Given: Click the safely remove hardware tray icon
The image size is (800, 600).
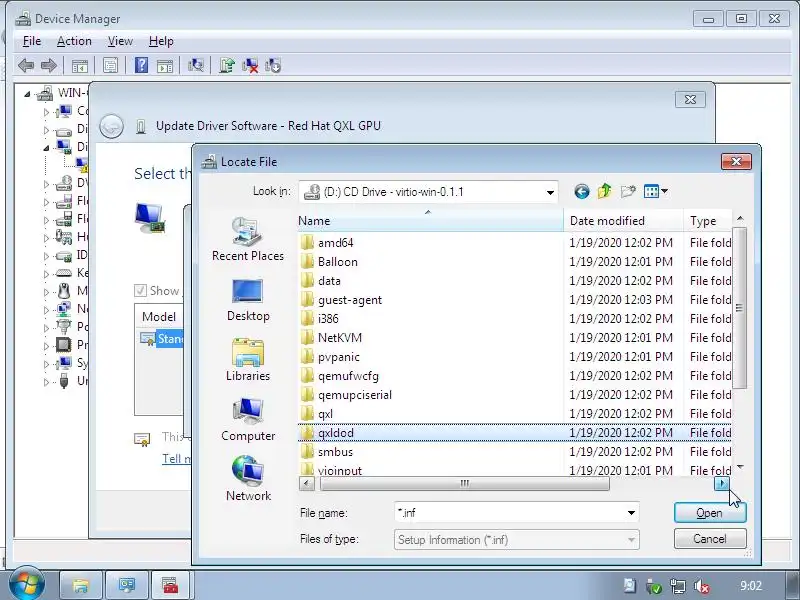Looking at the screenshot, I should (653, 586).
